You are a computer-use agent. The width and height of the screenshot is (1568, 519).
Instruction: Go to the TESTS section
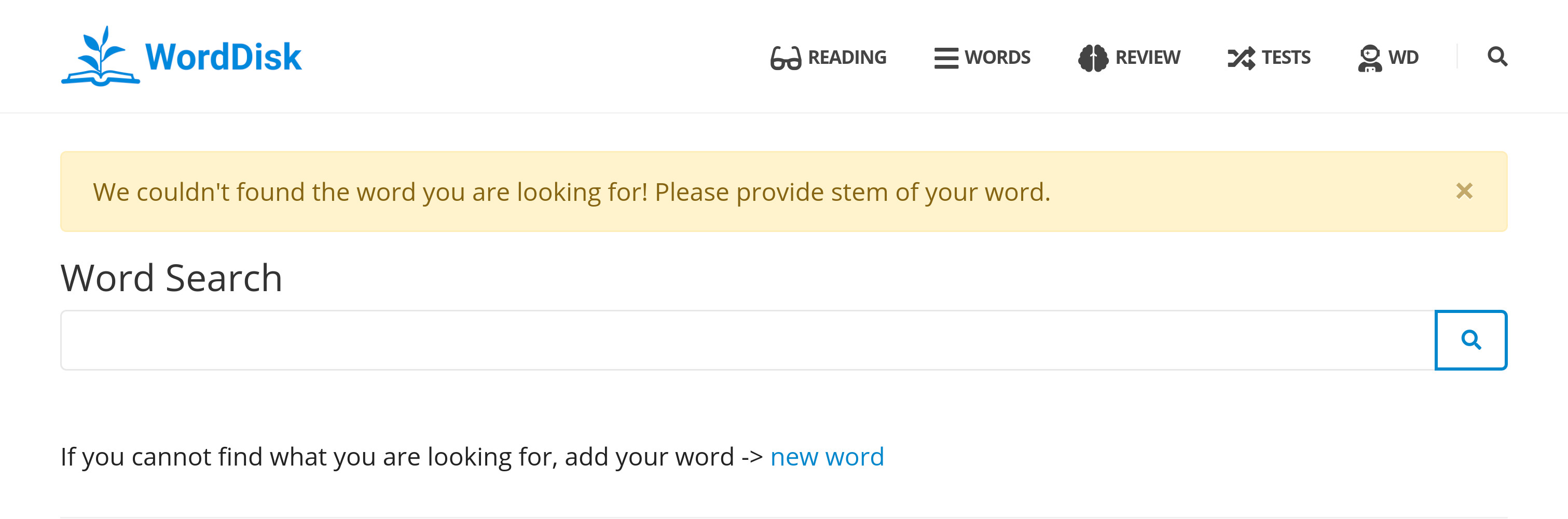(x=1269, y=57)
